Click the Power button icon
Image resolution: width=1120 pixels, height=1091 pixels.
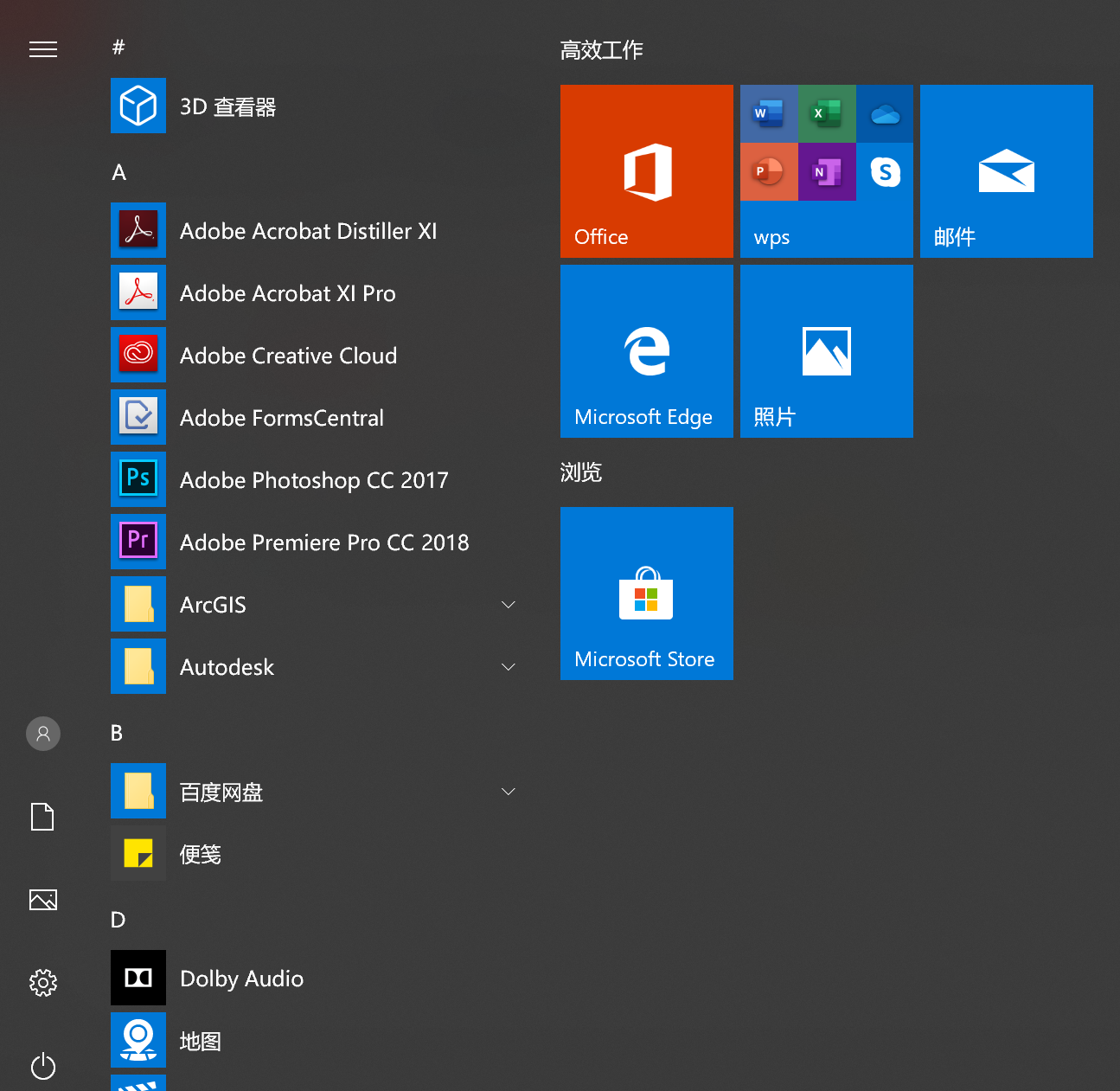click(43, 1066)
